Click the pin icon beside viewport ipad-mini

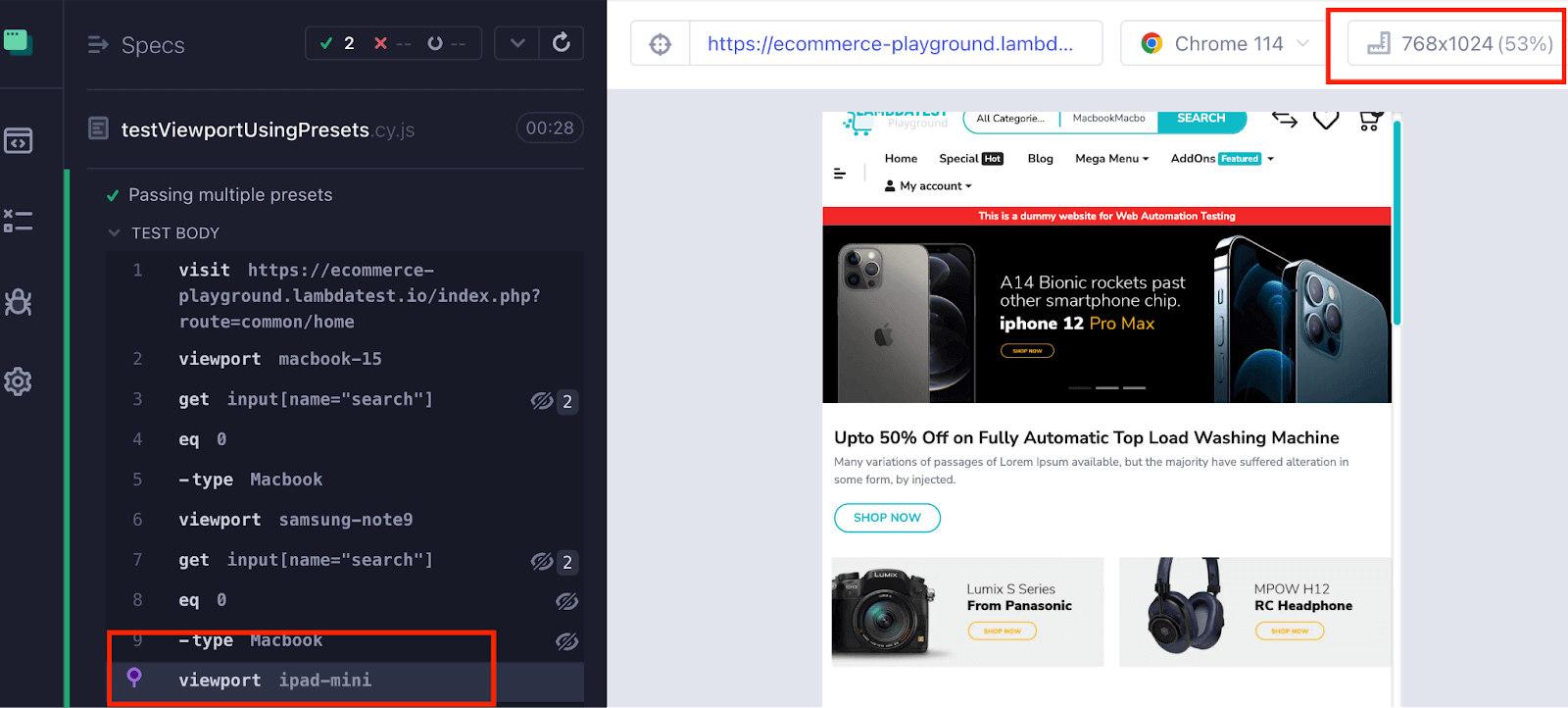(x=134, y=677)
